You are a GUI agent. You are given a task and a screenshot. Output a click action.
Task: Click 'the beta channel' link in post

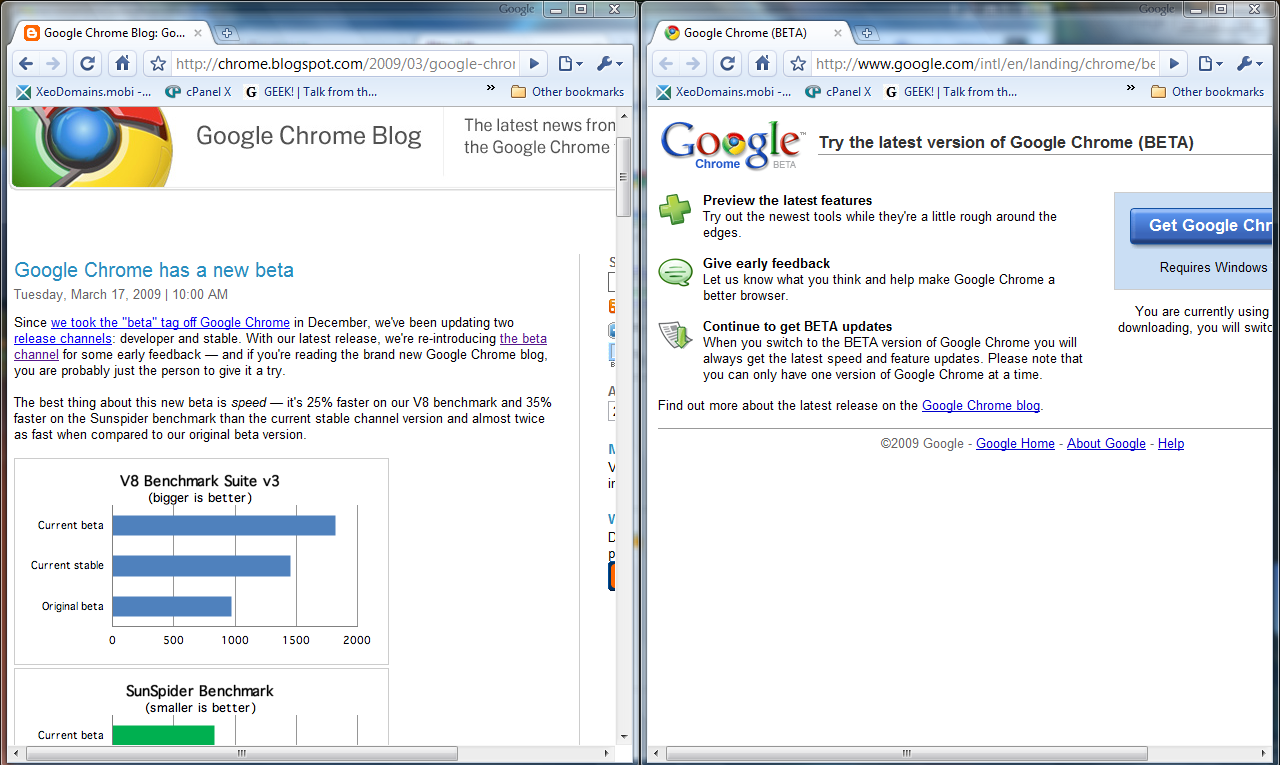(523, 339)
